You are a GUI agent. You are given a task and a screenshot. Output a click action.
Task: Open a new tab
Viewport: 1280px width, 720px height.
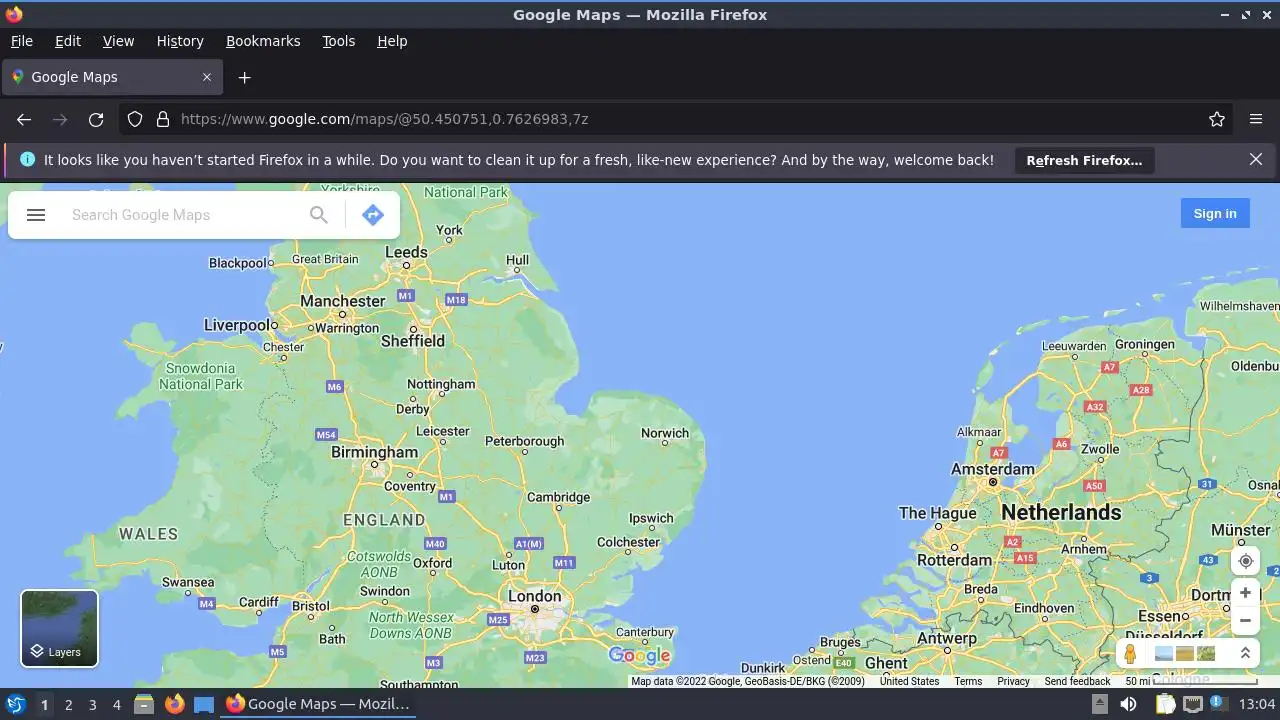point(244,77)
